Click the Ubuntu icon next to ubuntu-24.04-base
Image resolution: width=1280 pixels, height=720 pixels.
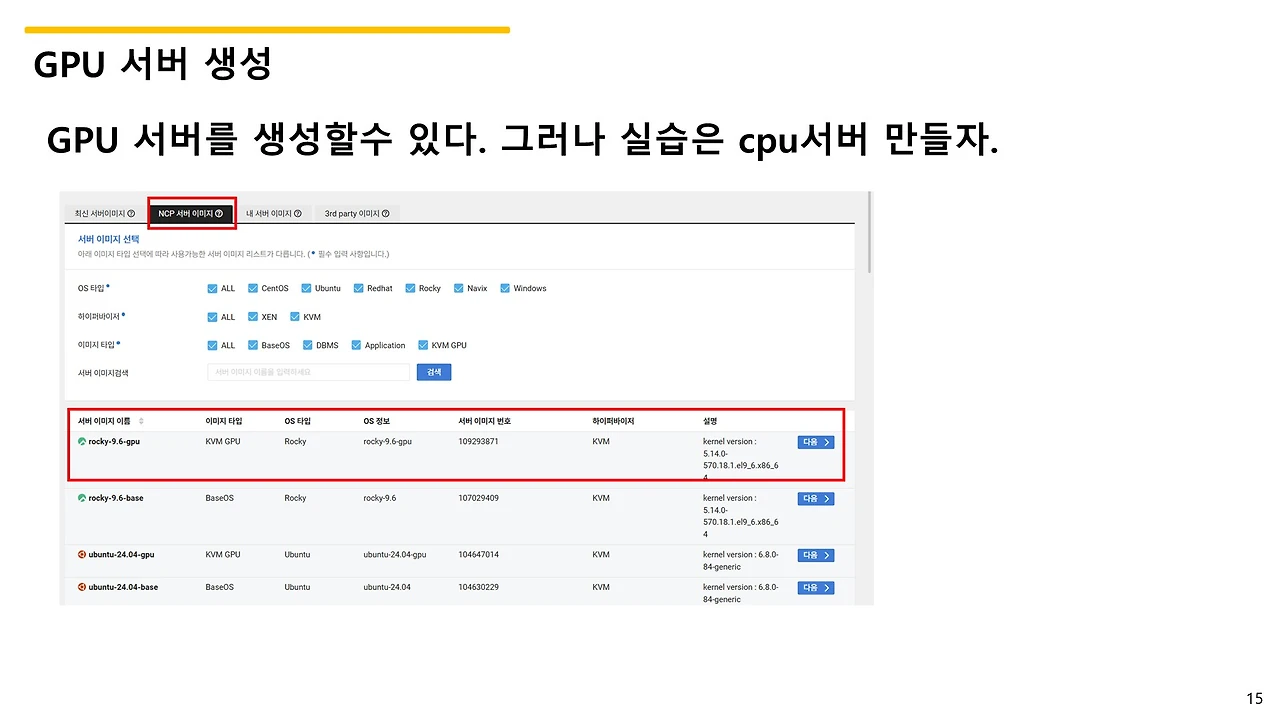point(81,587)
